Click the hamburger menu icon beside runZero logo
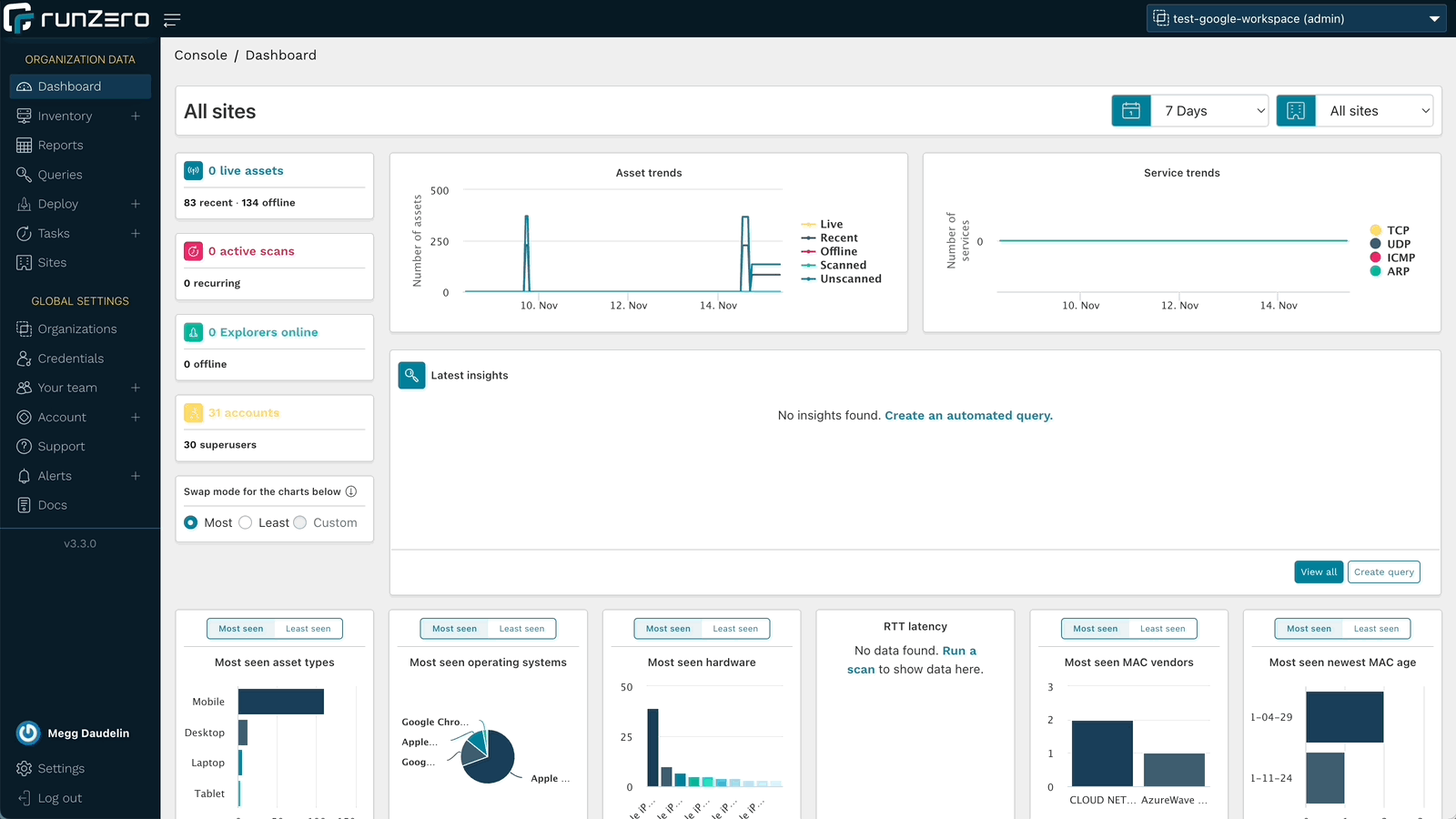 (x=172, y=19)
